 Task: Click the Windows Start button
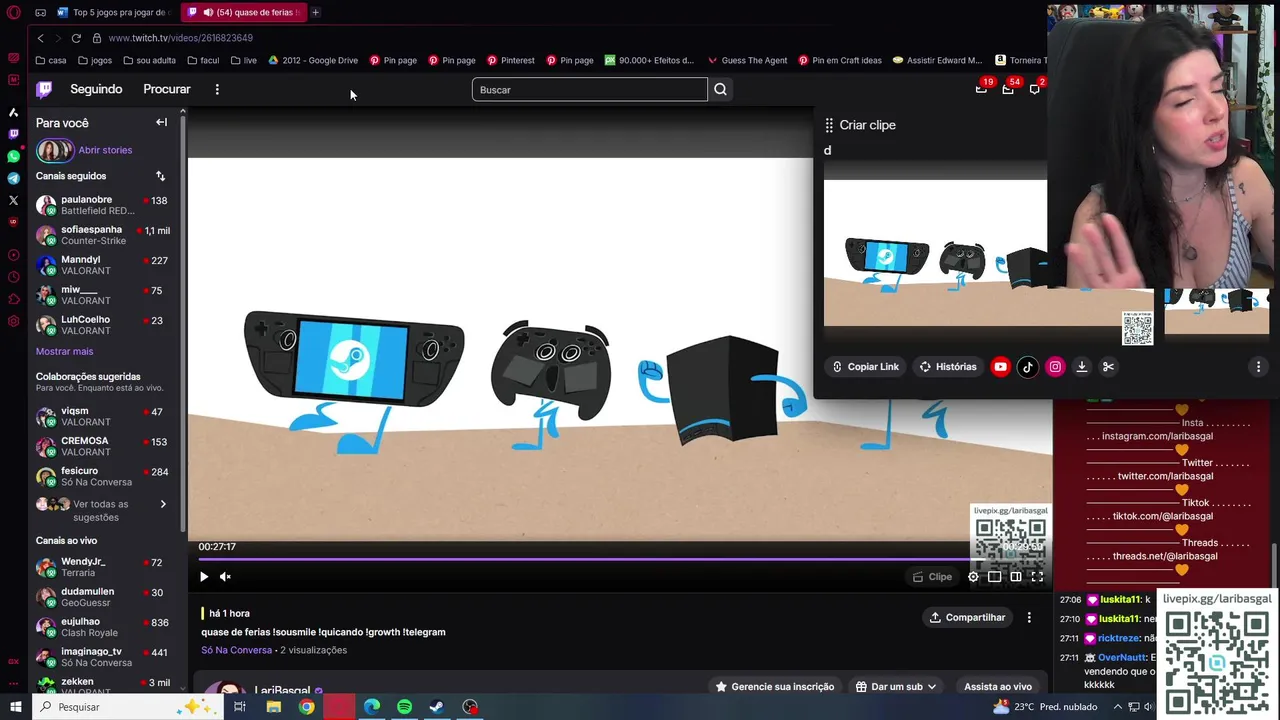pos(15,707)
